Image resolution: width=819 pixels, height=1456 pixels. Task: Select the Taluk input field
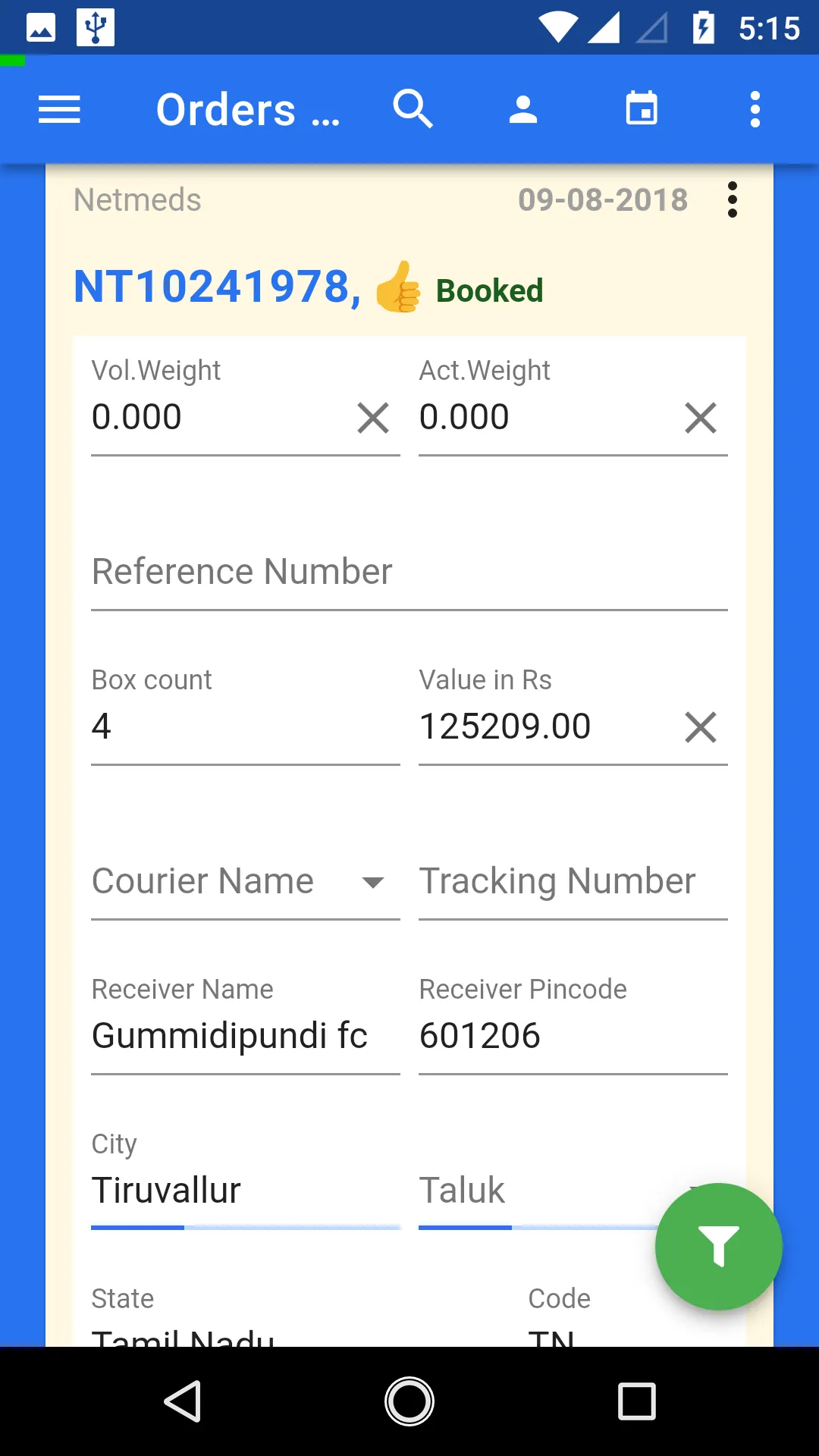(531, 1191)
